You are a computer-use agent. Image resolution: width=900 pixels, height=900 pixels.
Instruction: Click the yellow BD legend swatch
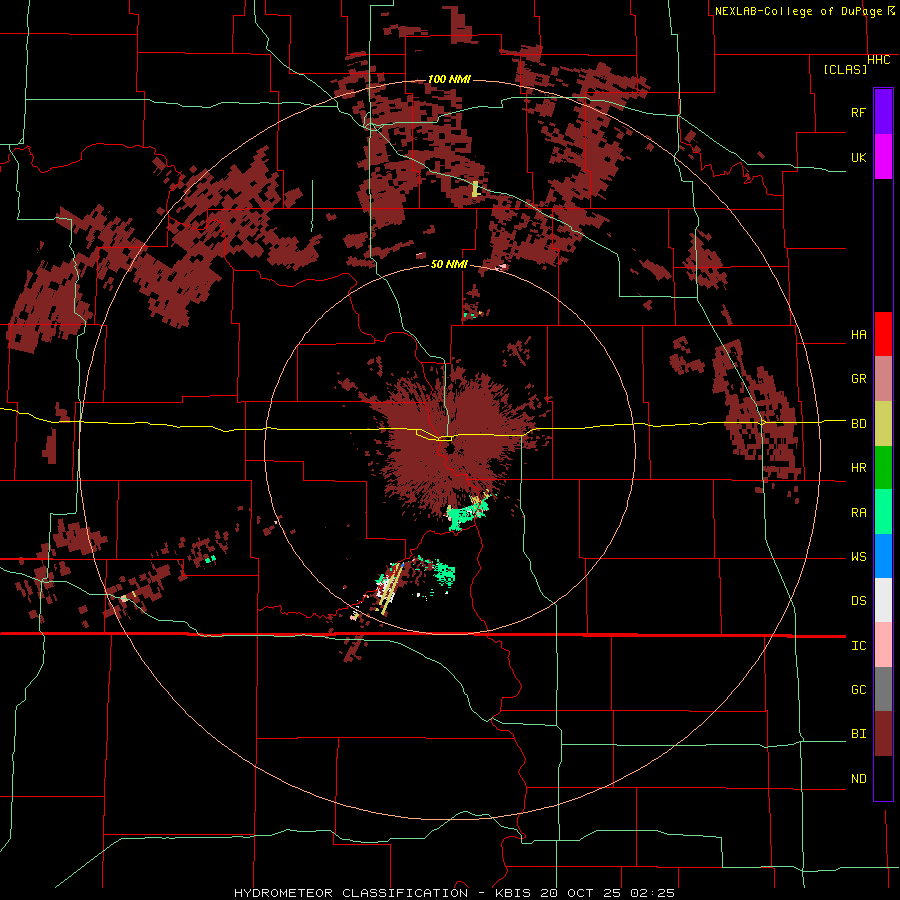(x=883, y=424)
